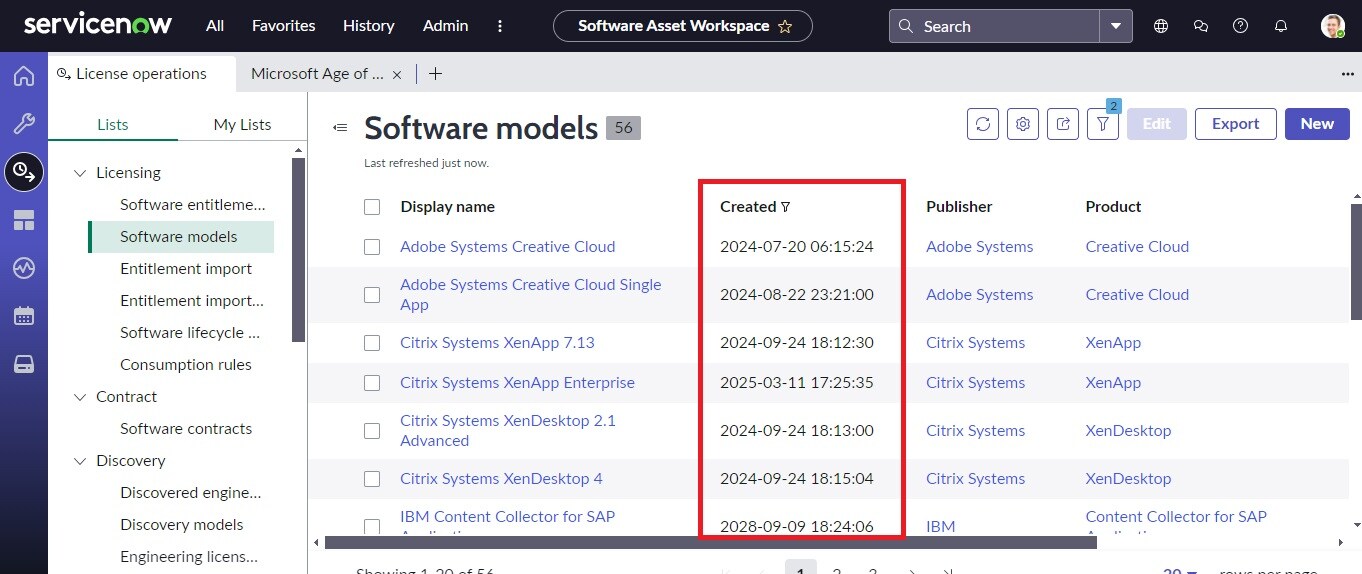Click the navigation panel vertical scrollbar
The image size is (1362, 574).
tap(298, 250)
